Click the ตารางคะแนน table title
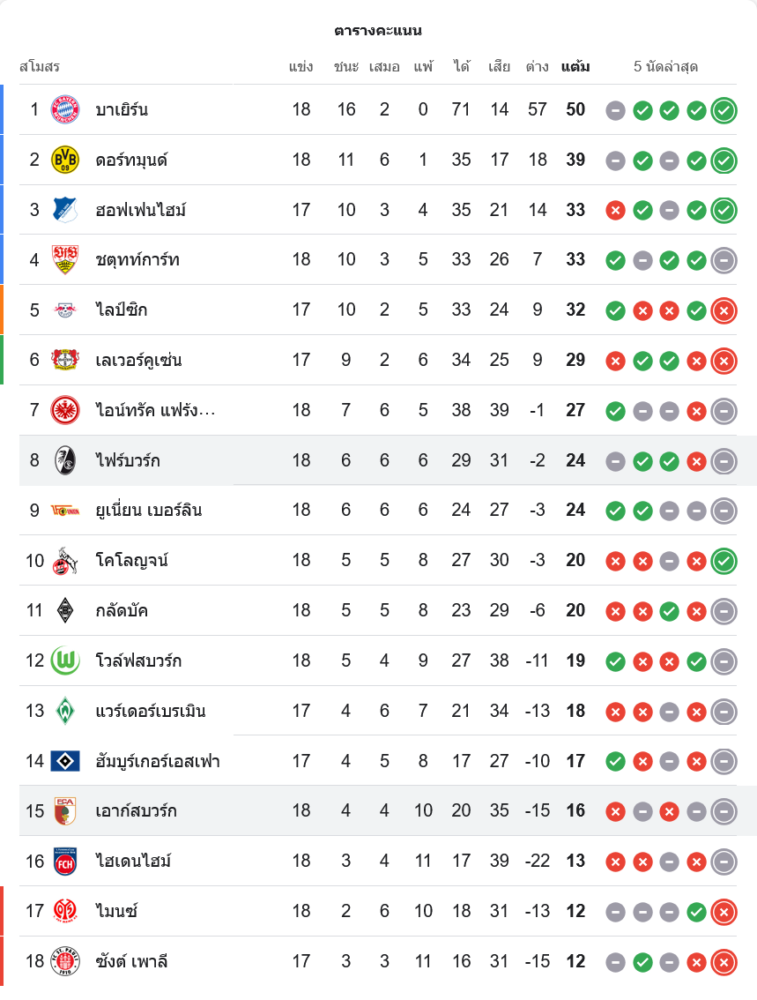This screenshot has width=757, height=1000. [x=378, y=31]
